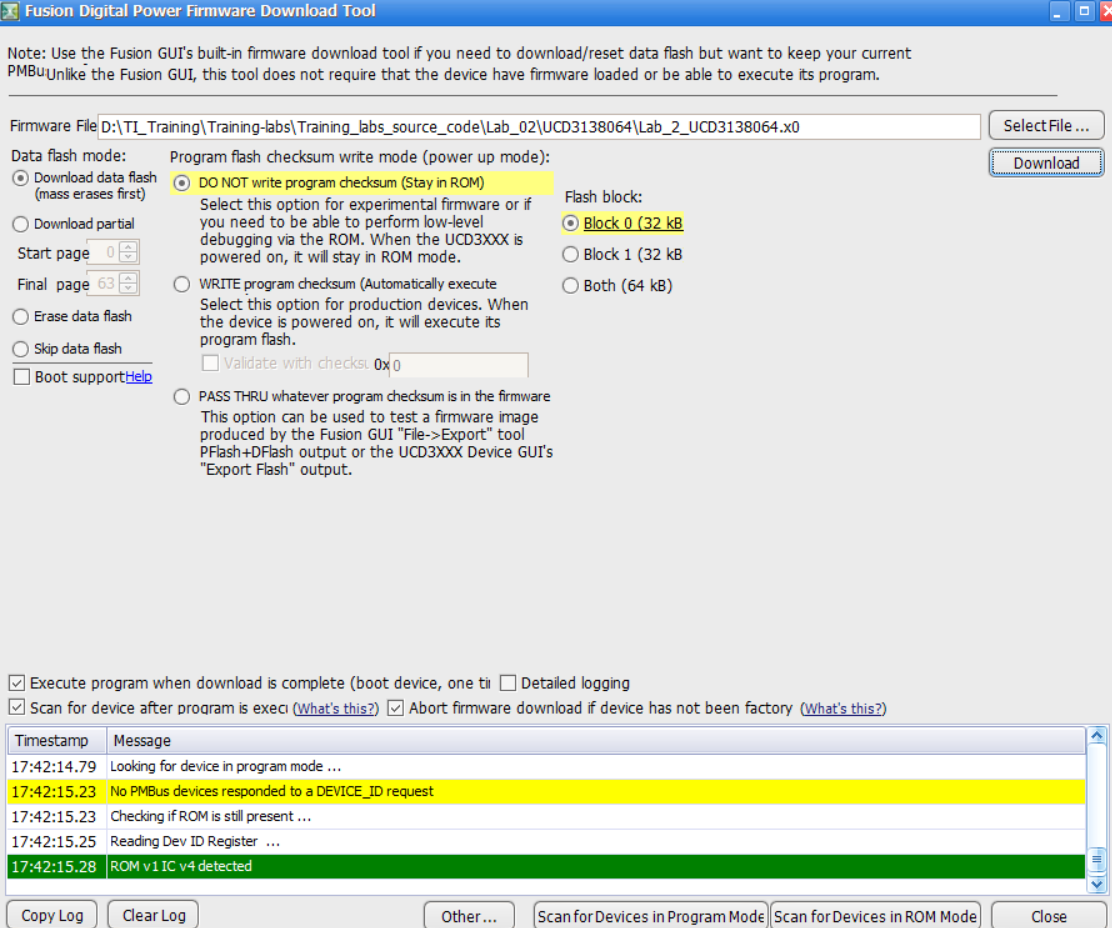The height and width of the screenshot is (928, 1112).
Task: Select Both (64 kB) flash block
Action: (571, 286)
